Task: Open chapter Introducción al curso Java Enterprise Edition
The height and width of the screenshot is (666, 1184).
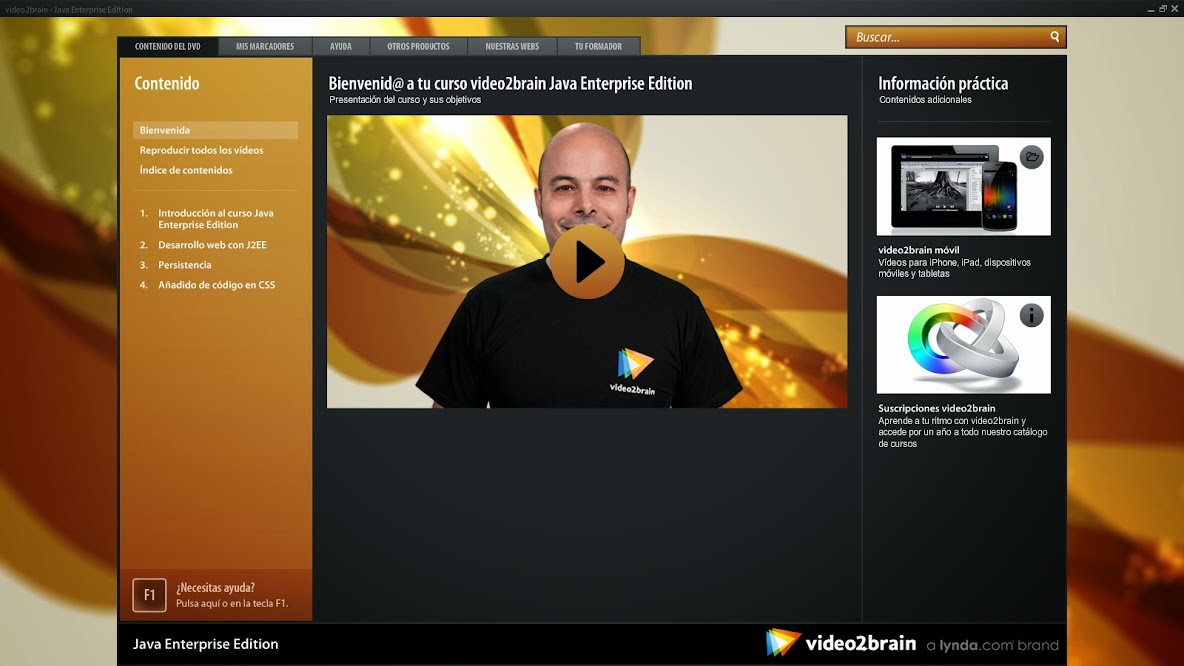Action: pyautogui.click(x=216, y=219)
